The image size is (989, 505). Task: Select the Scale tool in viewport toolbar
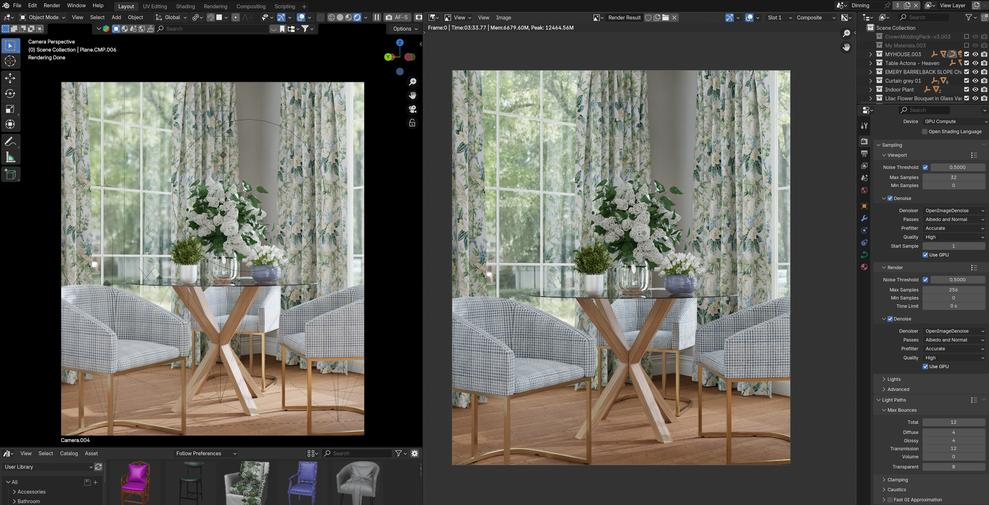point(10,108)
